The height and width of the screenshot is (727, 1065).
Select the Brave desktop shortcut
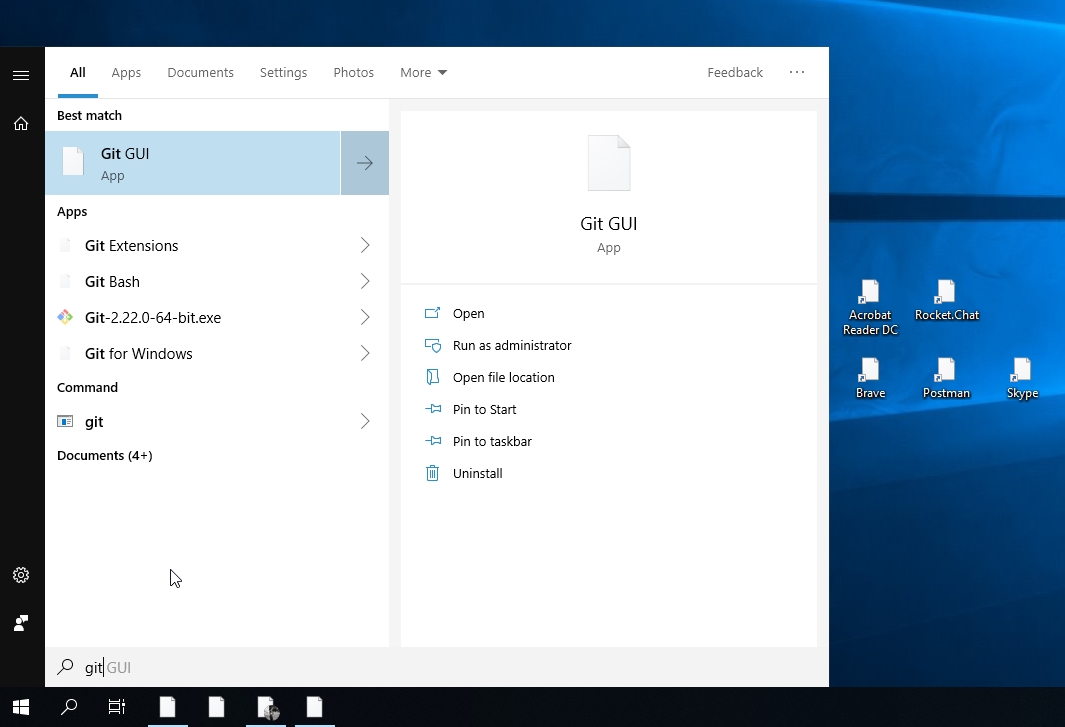pos(870,378)
